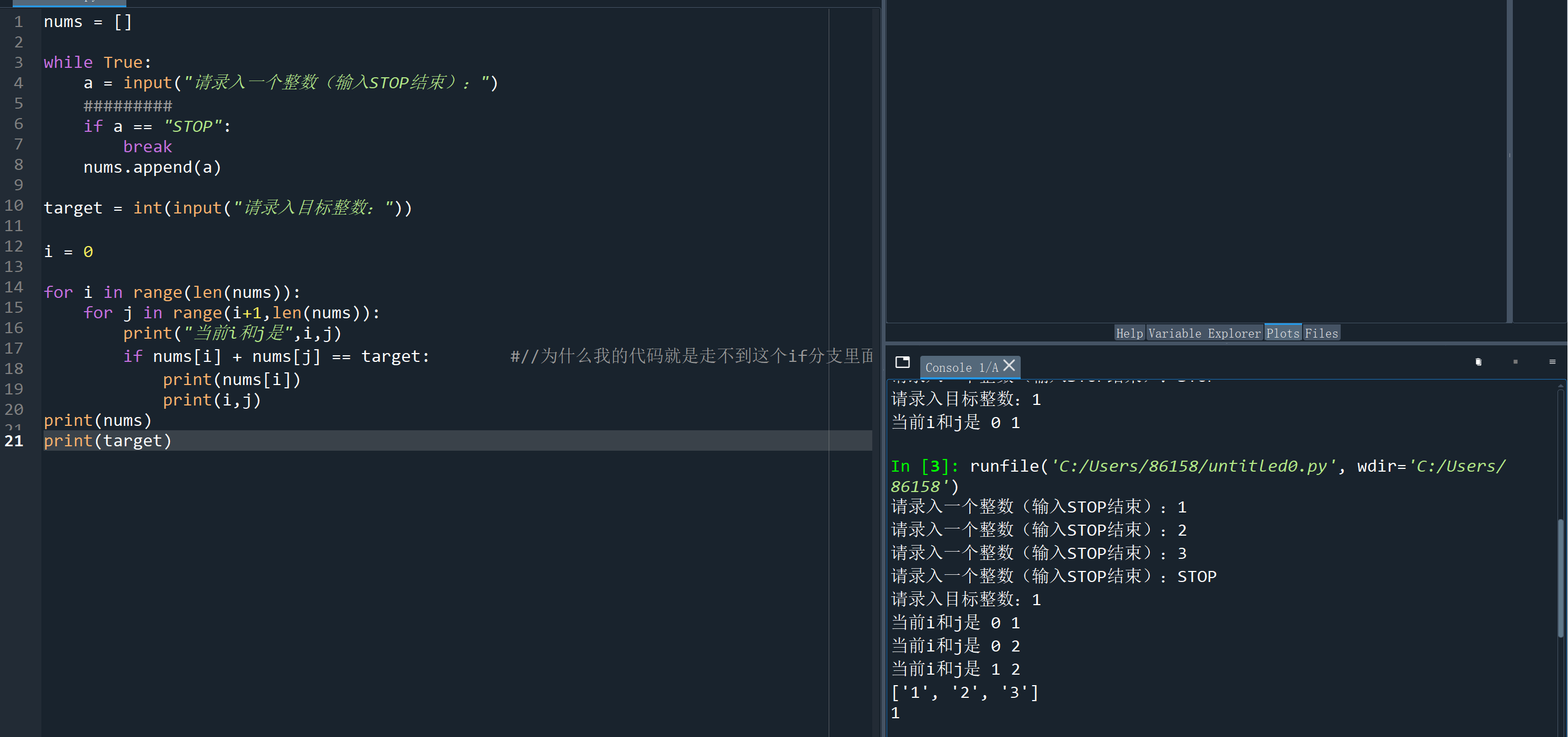Click runfile path 'C:/Users/86158/untitled0.py'
The width and height of the screenshot is (1568, 737).
point(1193,467)
